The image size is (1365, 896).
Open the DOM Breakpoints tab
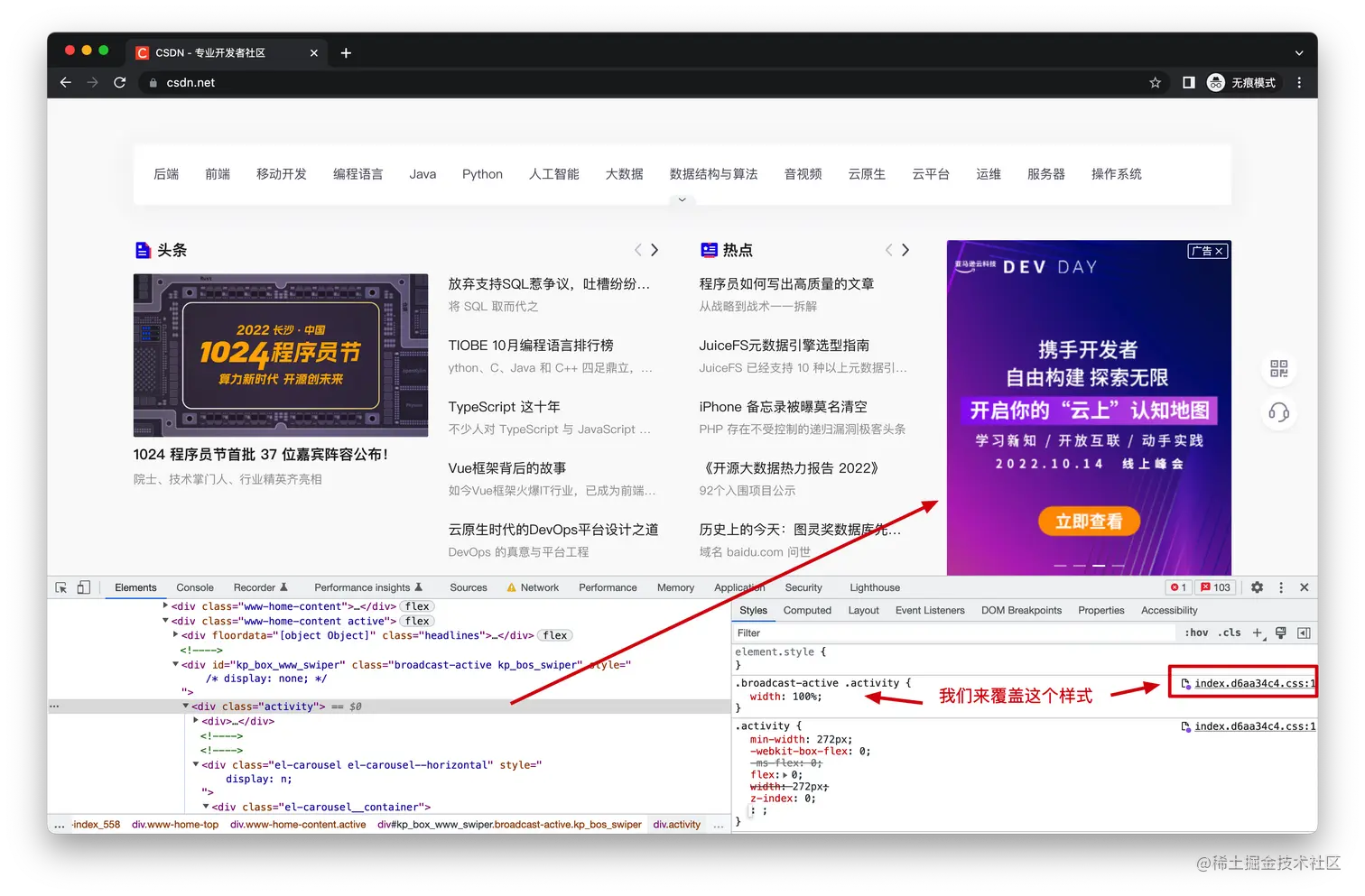pos(1021,610)
